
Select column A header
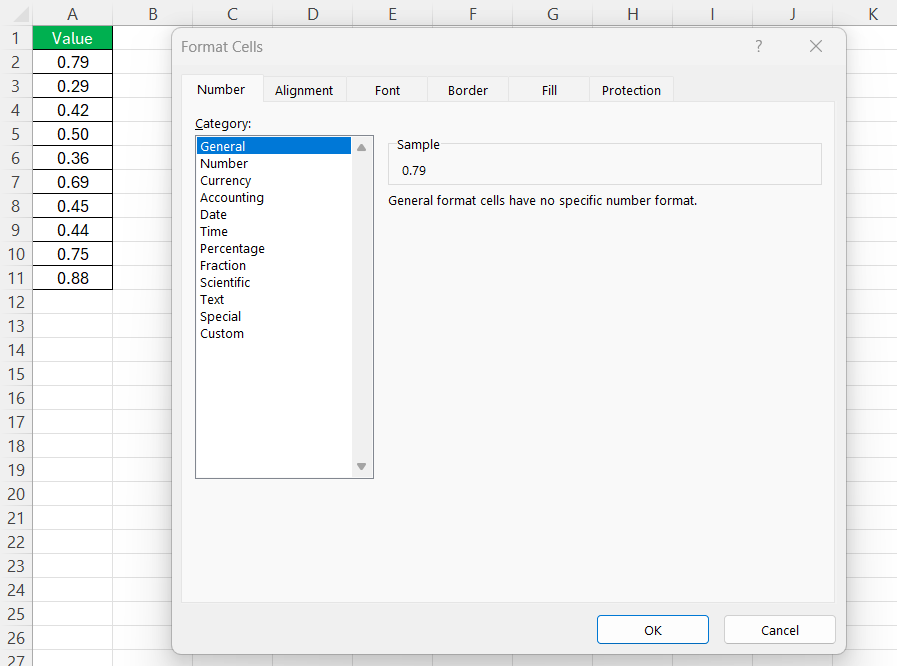click(x=73, y=14)
